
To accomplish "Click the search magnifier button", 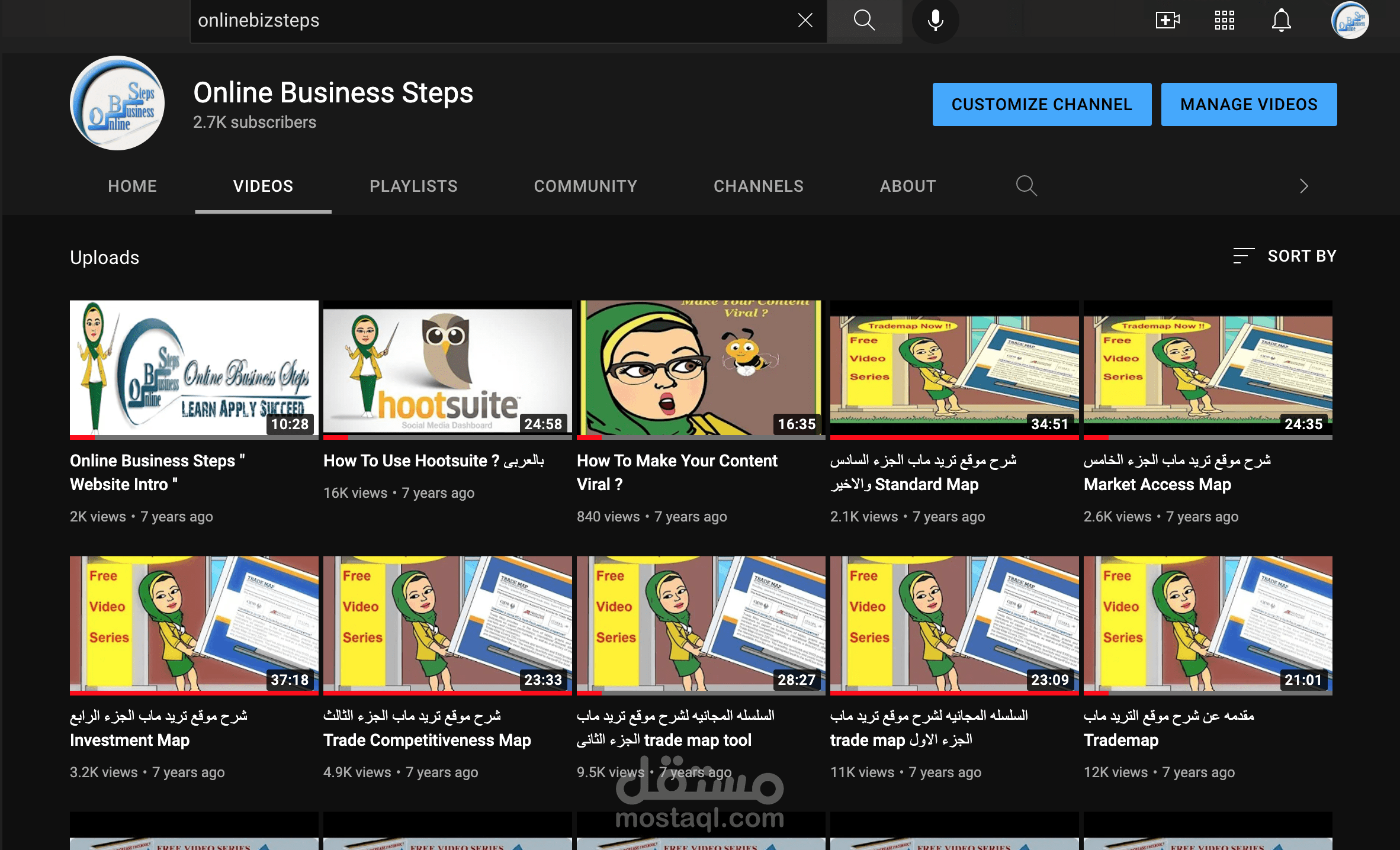I will pos(864,21).
